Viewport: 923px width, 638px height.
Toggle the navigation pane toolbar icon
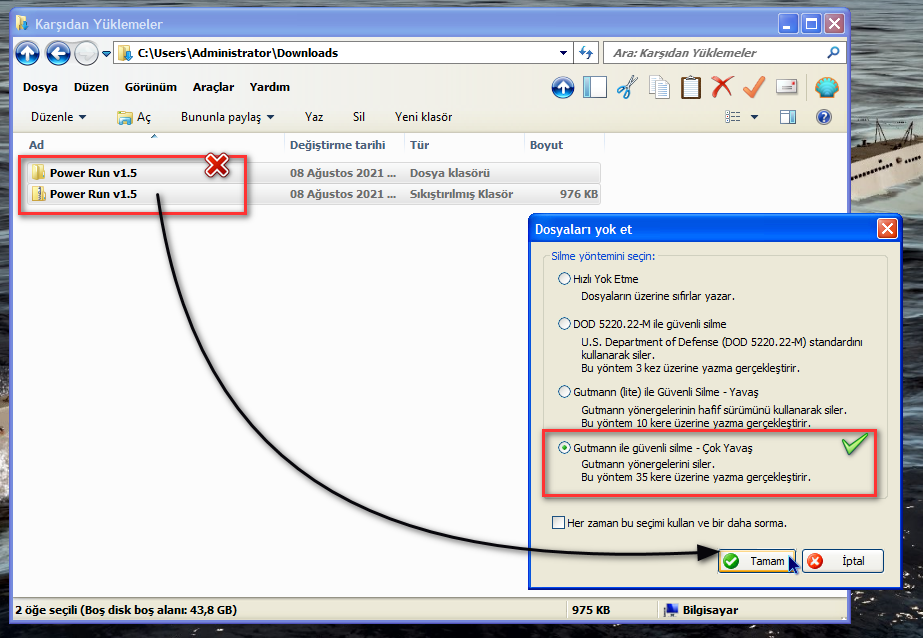(x=595, y=87)
